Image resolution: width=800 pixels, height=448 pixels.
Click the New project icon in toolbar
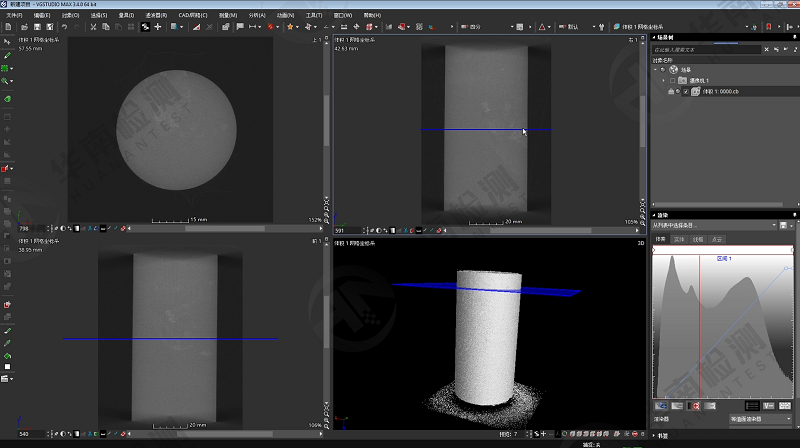tap(8, 27)
